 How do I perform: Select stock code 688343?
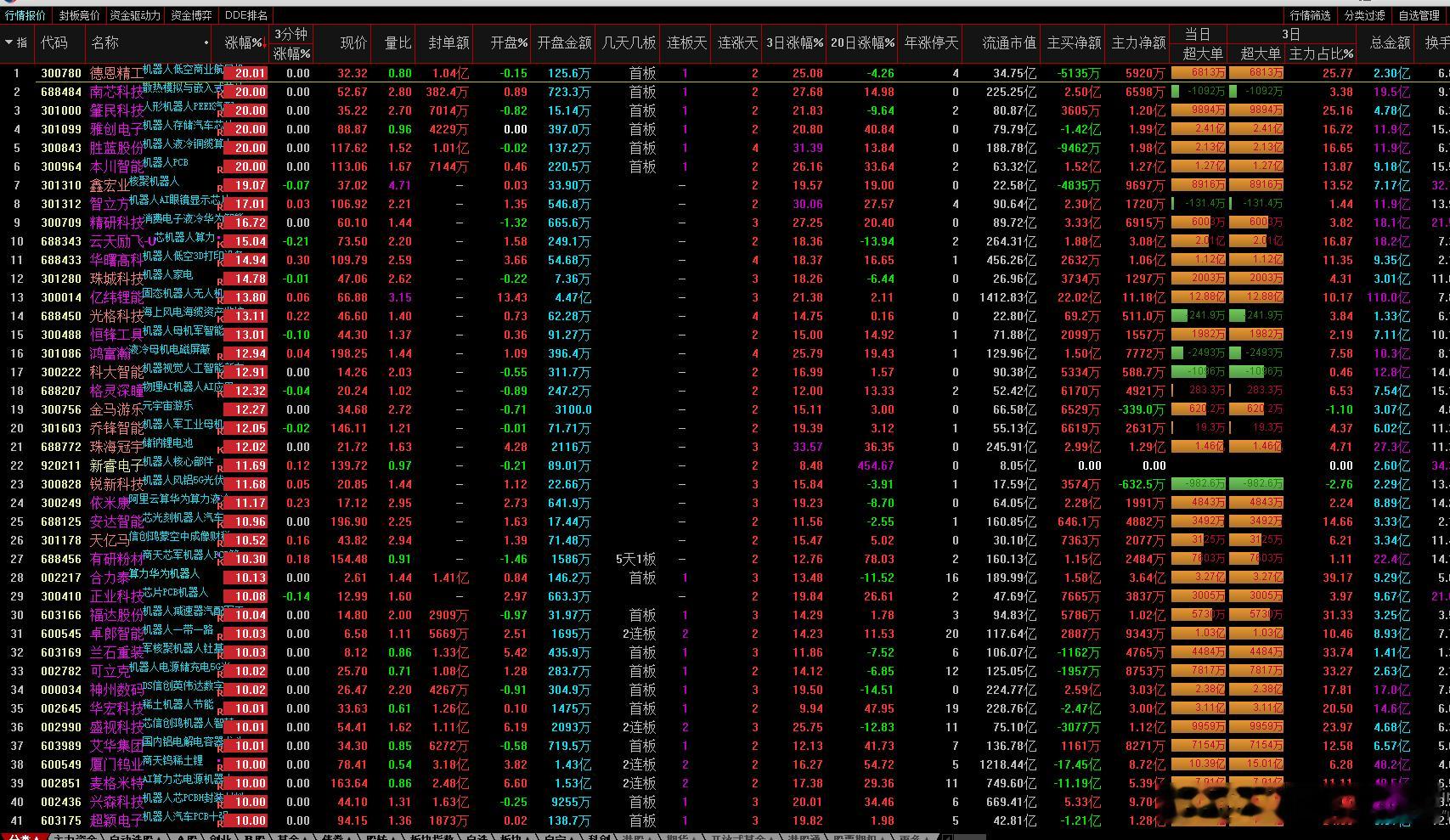pyautogui.click(x=61, y=241)
